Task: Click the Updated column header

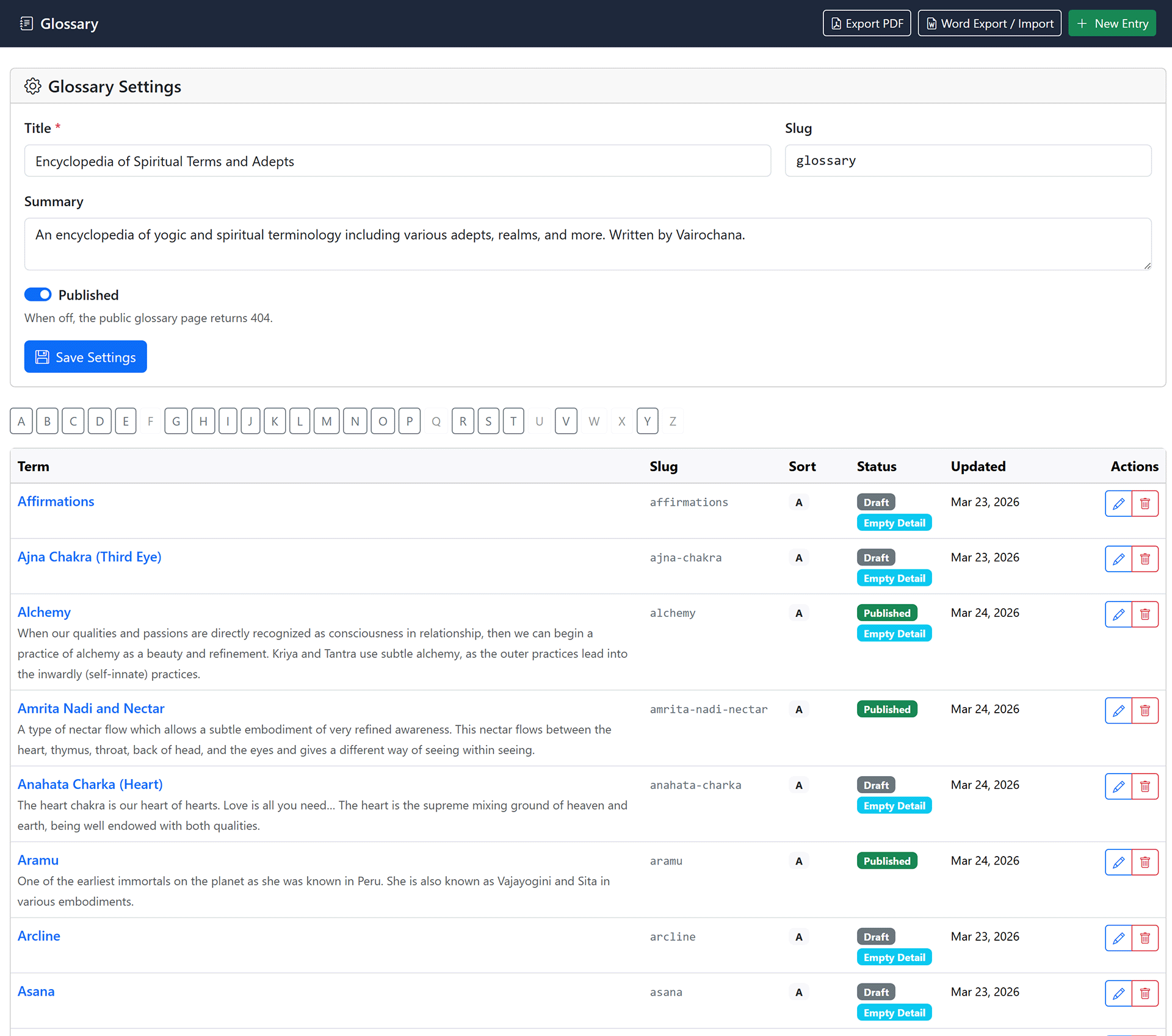Action: (x=978, y=466)
